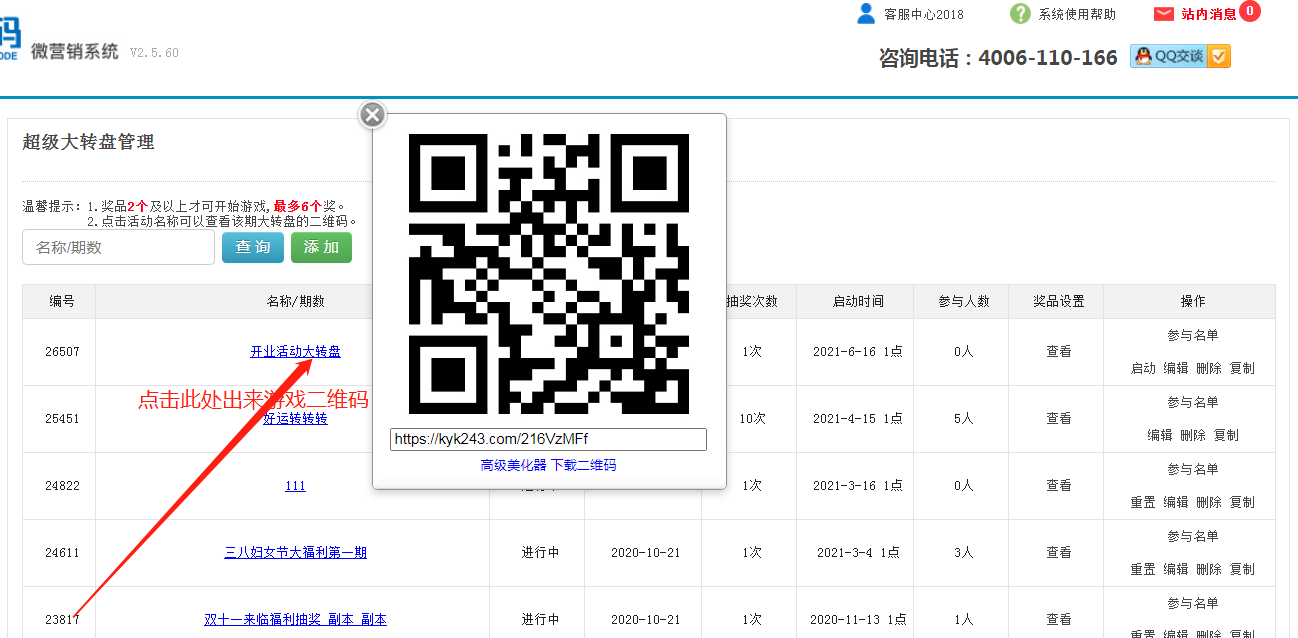Click the 客服中心2018 user icon

(866, 14)
